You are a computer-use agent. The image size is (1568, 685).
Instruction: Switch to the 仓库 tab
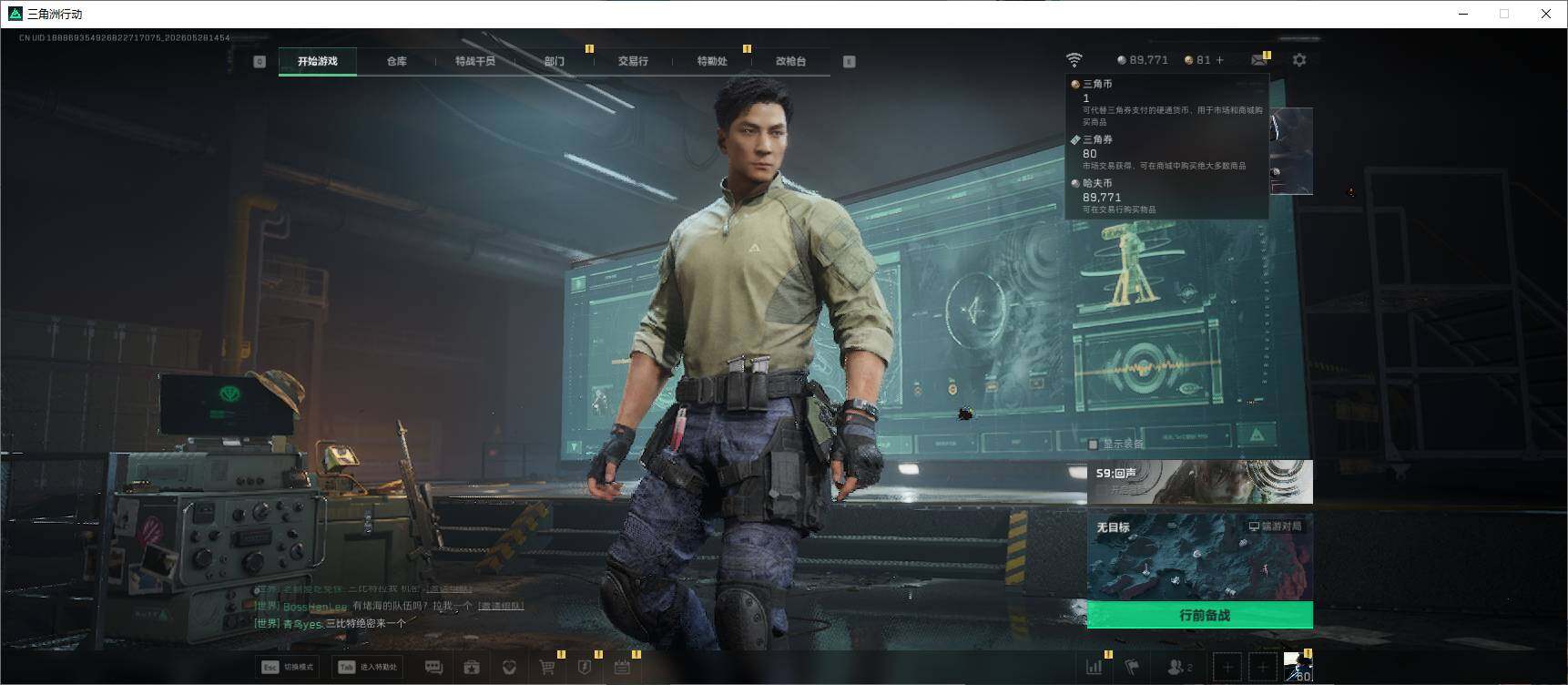(x=396, y=61)
